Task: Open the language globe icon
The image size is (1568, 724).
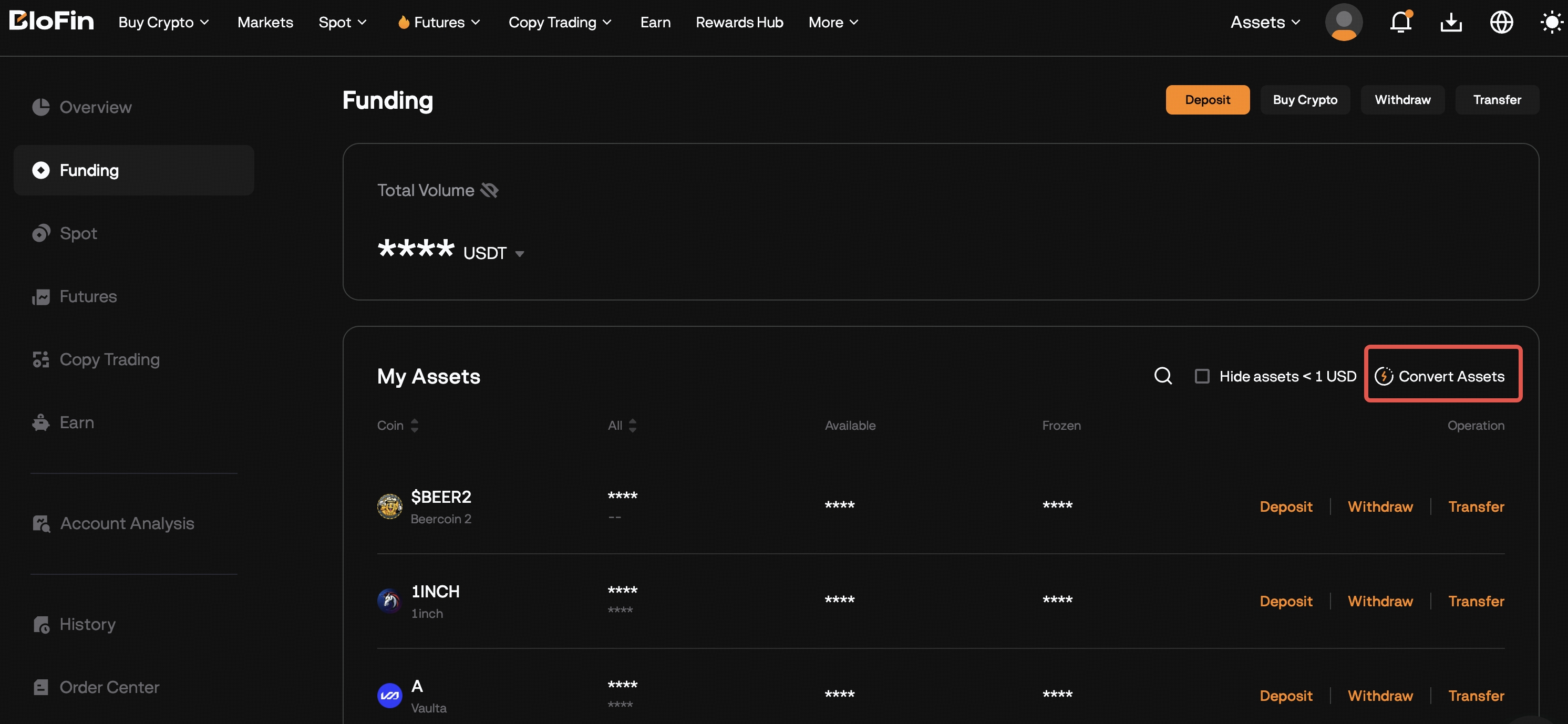Action: point(1501,23)
